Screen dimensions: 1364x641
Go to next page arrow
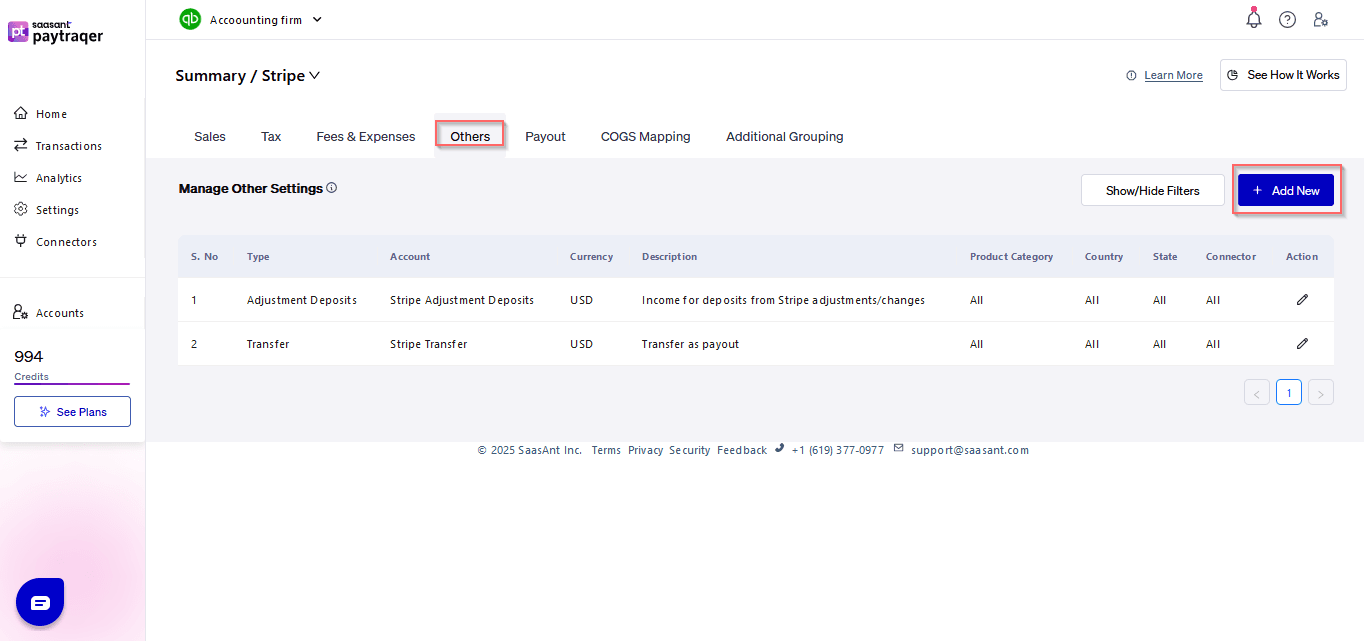pyautogui.click(x=1321, y=392)
